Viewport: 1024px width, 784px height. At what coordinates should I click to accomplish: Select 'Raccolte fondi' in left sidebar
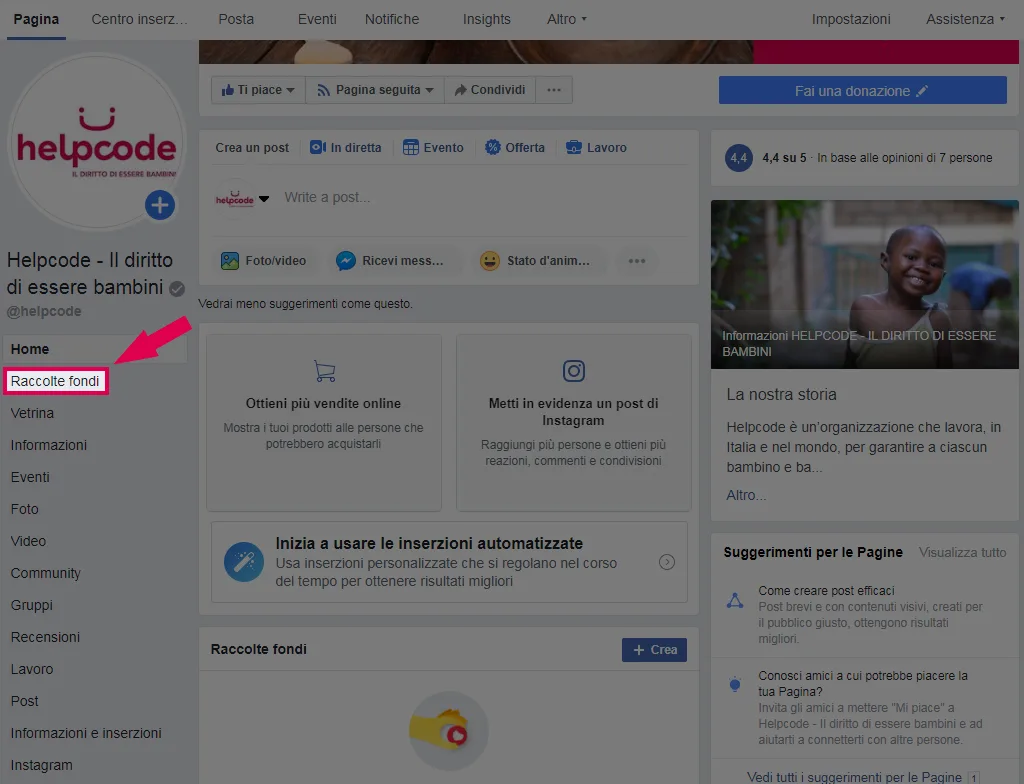coord(55,381)
